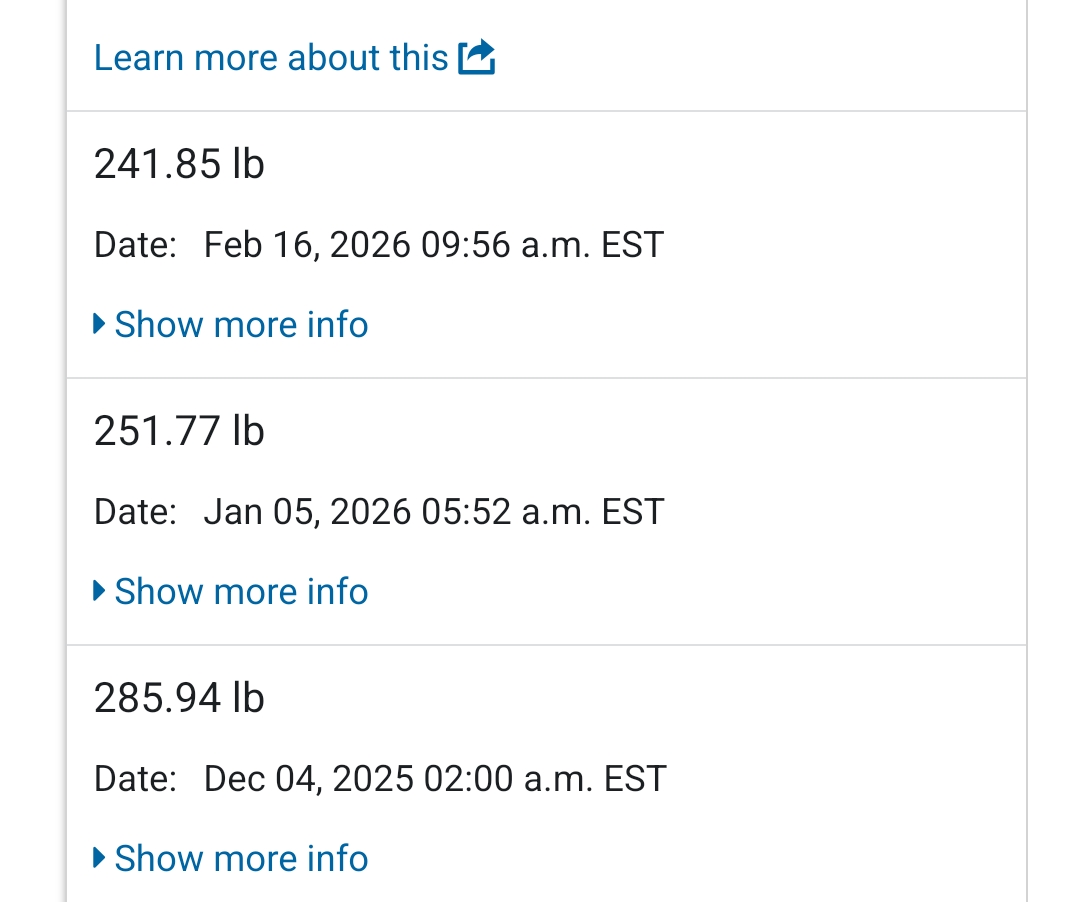Select the 241.85 lb weight value
The height and width of the screenshot is (902, 1080).
[x=179, y=164]
